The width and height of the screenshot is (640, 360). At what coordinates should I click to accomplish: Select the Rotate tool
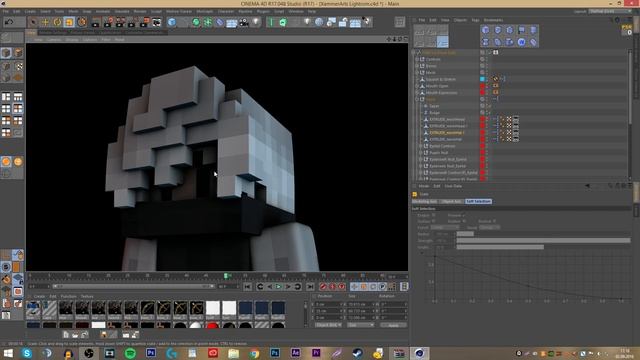(x=58, y=22)
